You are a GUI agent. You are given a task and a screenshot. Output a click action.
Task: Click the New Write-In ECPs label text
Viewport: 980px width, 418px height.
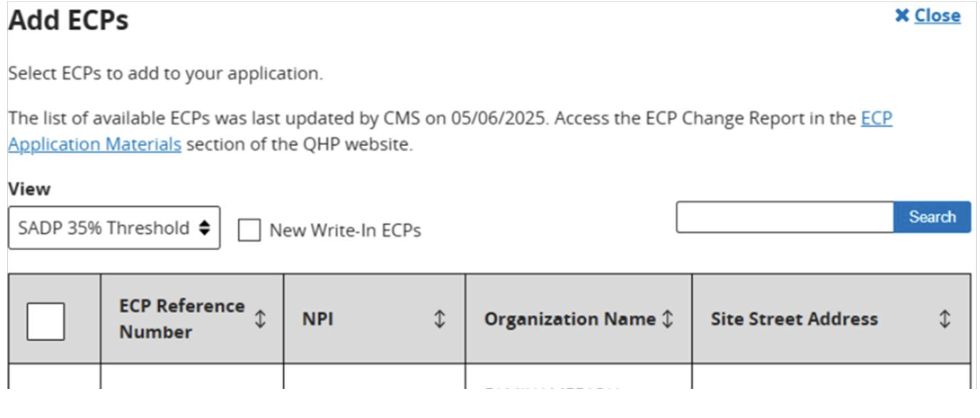pyautogui.click(x=345, y=230)
